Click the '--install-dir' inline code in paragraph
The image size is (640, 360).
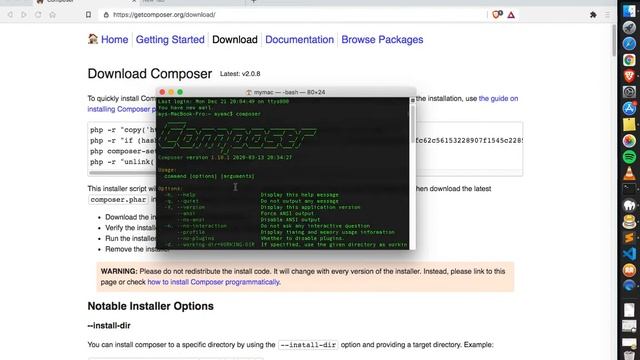[x=308, y=345]
